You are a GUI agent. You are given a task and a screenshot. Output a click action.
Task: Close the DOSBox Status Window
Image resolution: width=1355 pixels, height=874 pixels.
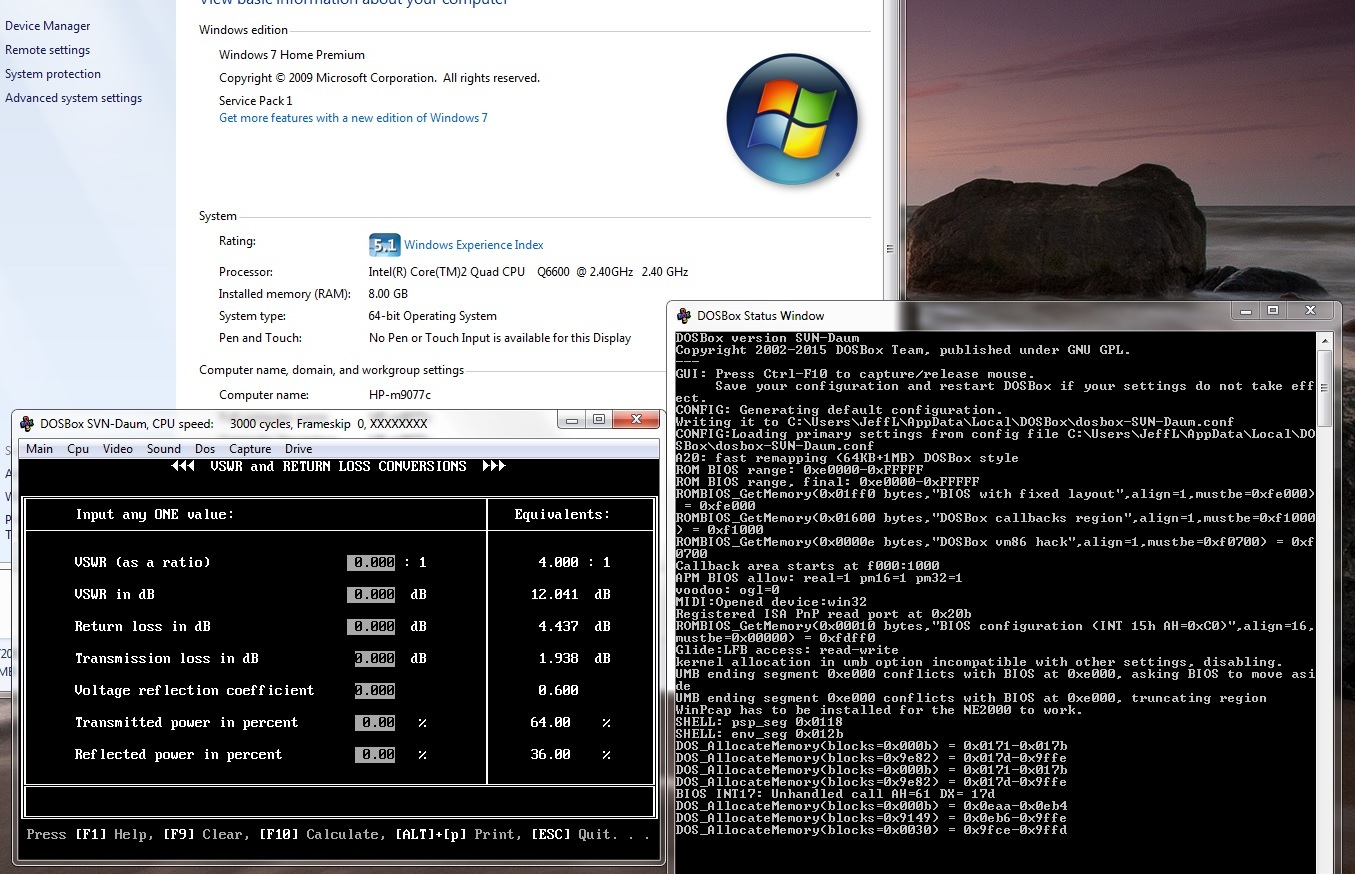(1308, 311)
